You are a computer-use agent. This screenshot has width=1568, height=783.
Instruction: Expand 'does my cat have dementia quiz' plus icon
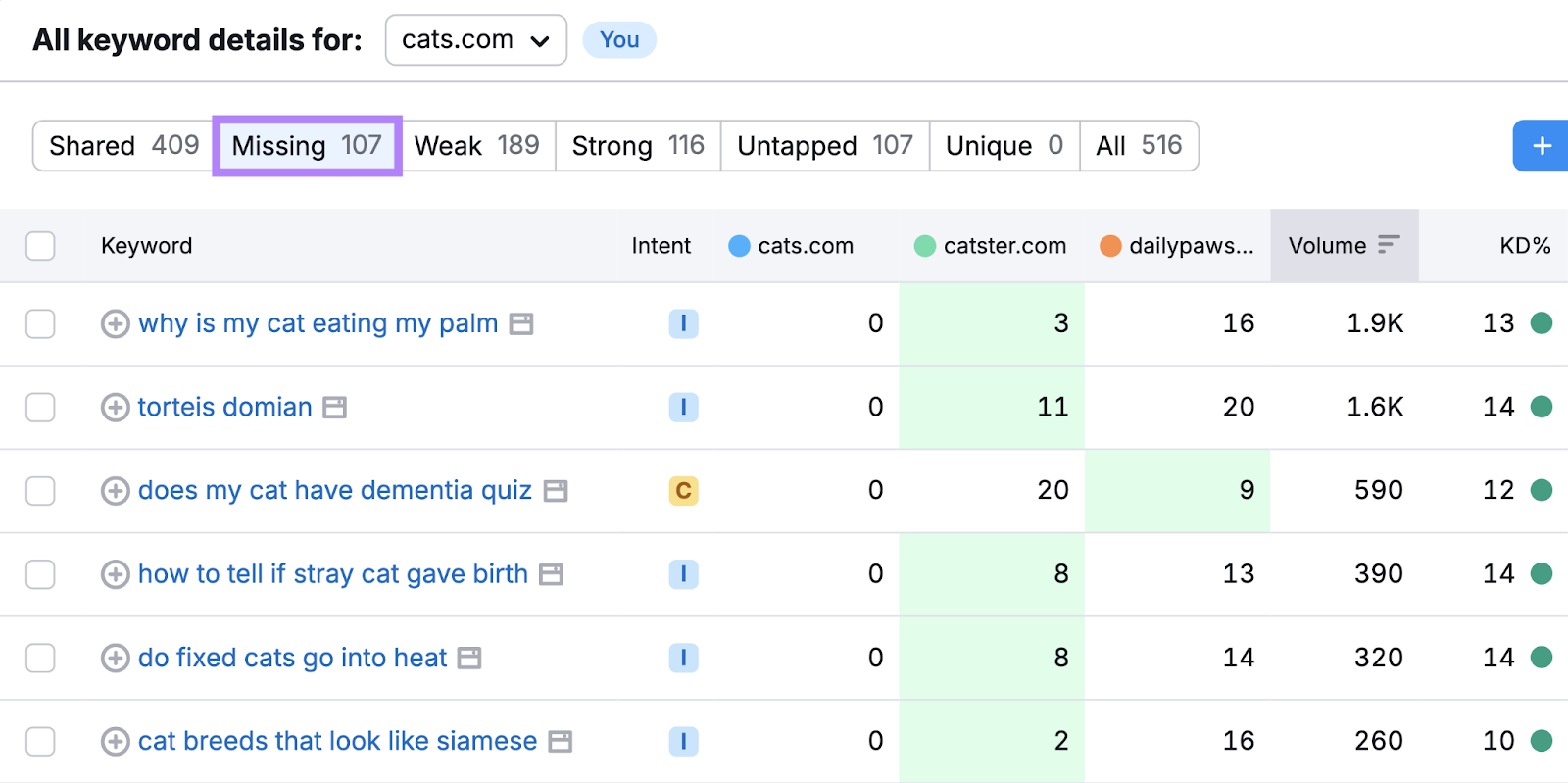116,491
